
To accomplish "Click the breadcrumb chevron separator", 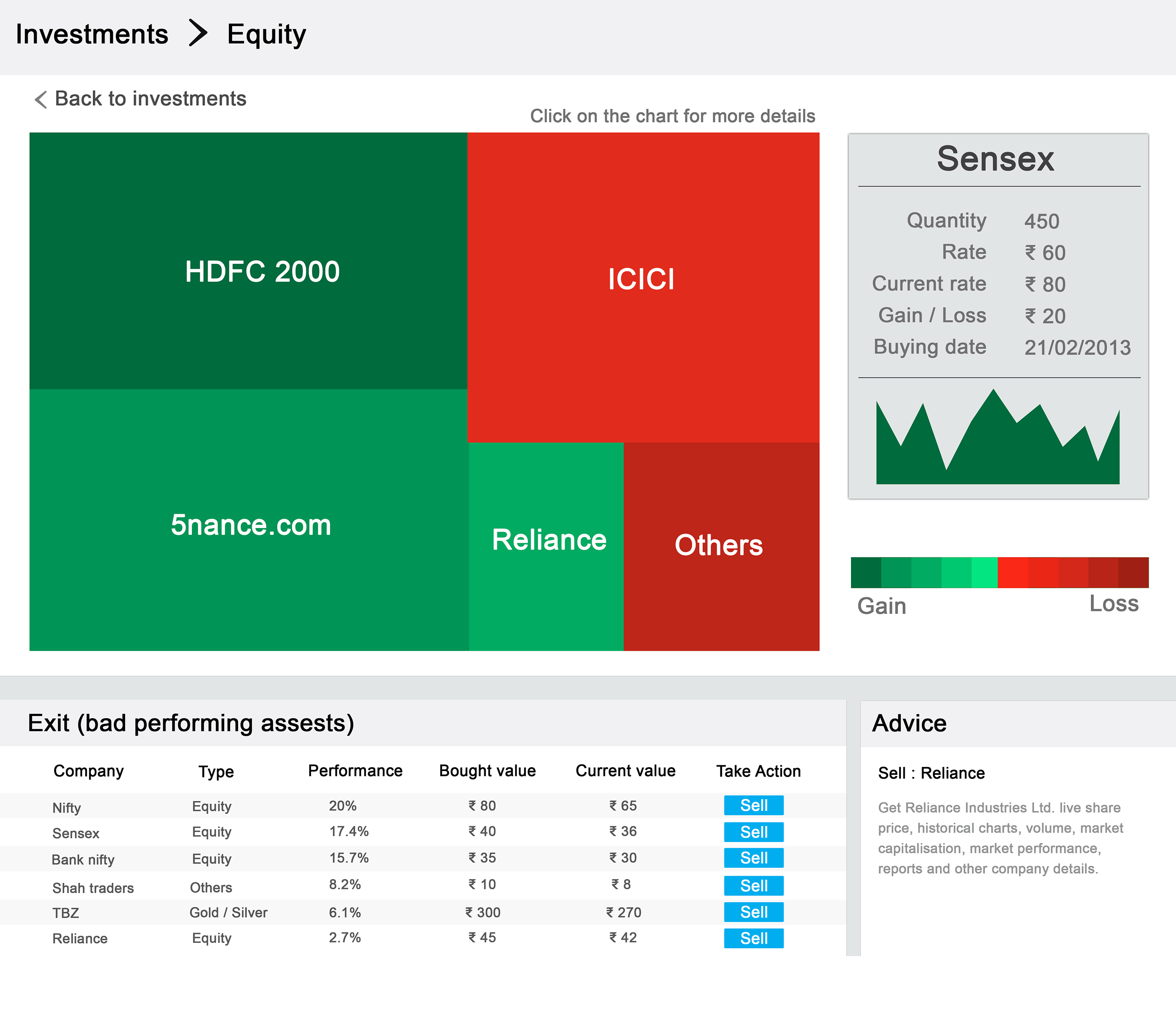I will (x=198, y=33).
